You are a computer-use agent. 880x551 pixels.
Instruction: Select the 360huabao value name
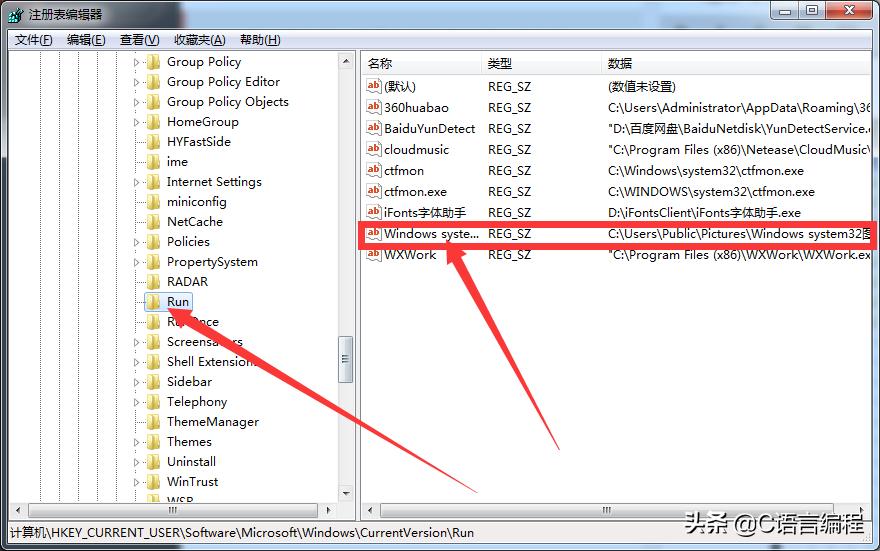pos(416,107)
